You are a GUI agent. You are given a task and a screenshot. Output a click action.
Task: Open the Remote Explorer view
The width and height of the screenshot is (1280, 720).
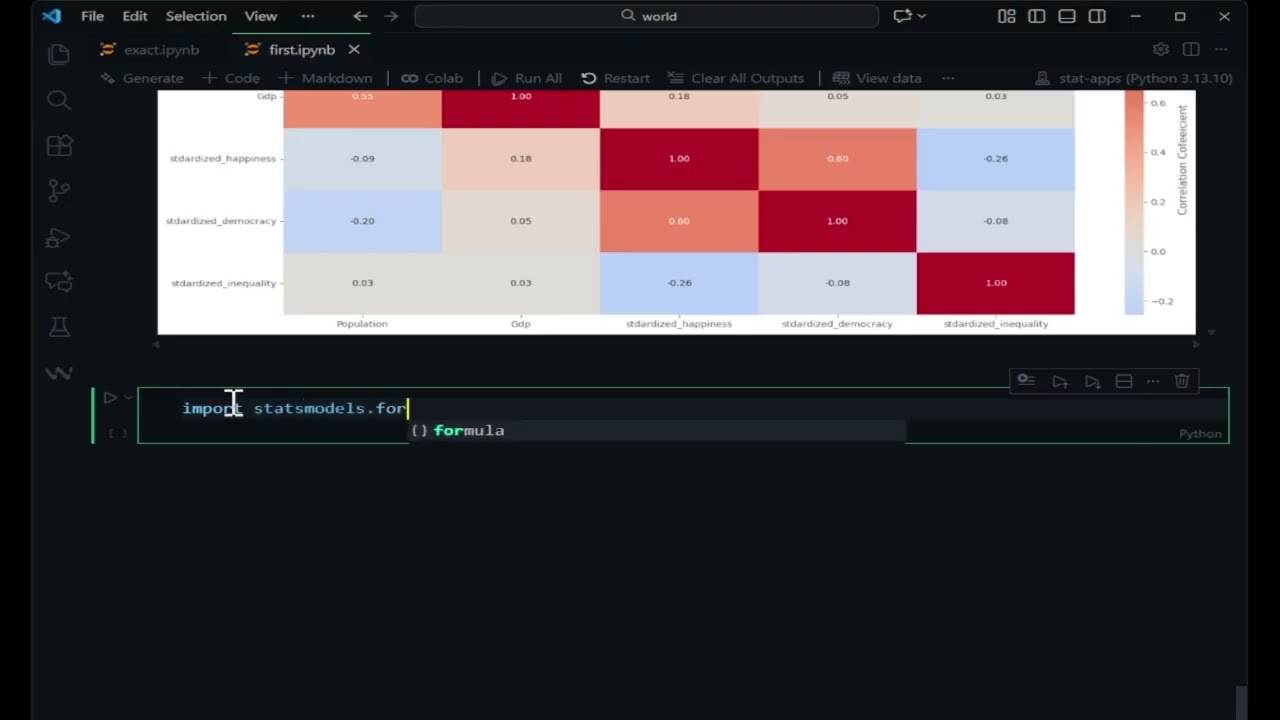[x=59, y=282]
